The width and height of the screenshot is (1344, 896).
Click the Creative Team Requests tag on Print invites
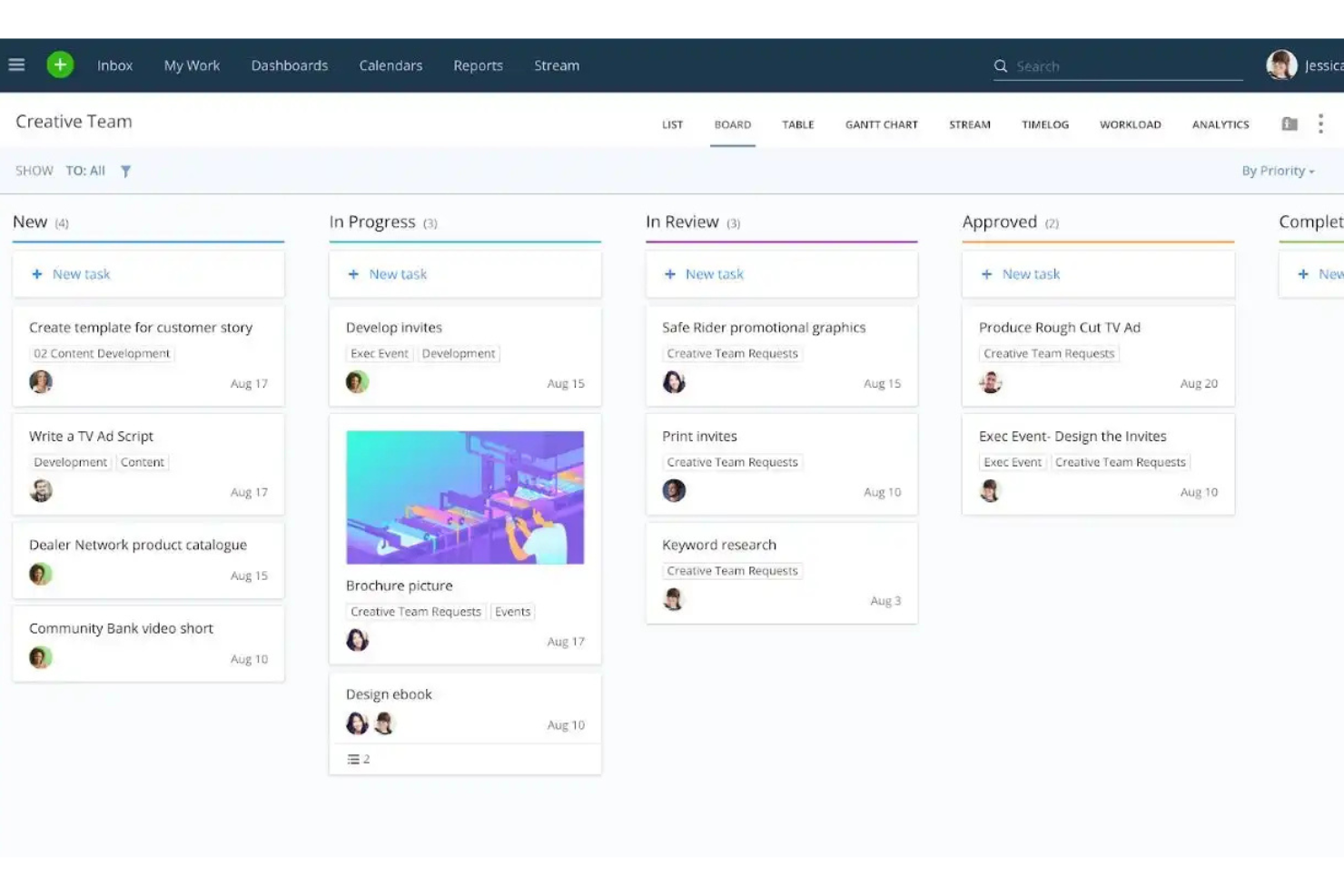coord(732,462)
